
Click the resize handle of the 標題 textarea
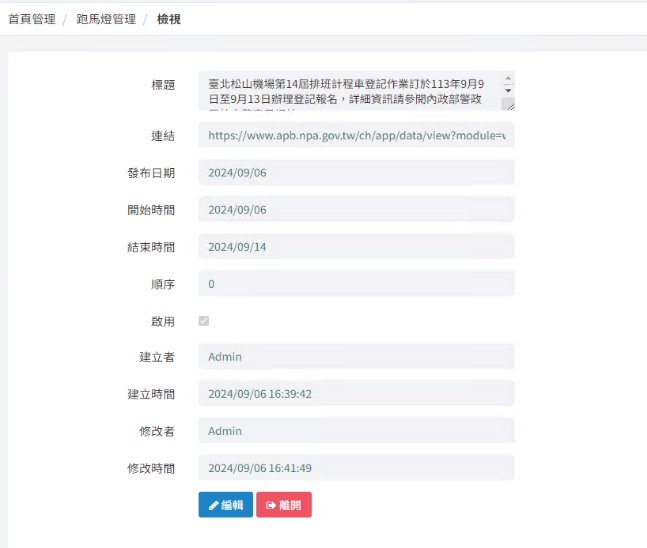(510, 107)
